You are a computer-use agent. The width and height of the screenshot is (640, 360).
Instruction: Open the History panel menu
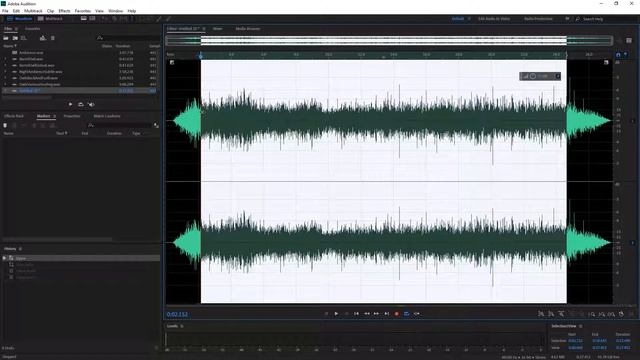[20, 249]
